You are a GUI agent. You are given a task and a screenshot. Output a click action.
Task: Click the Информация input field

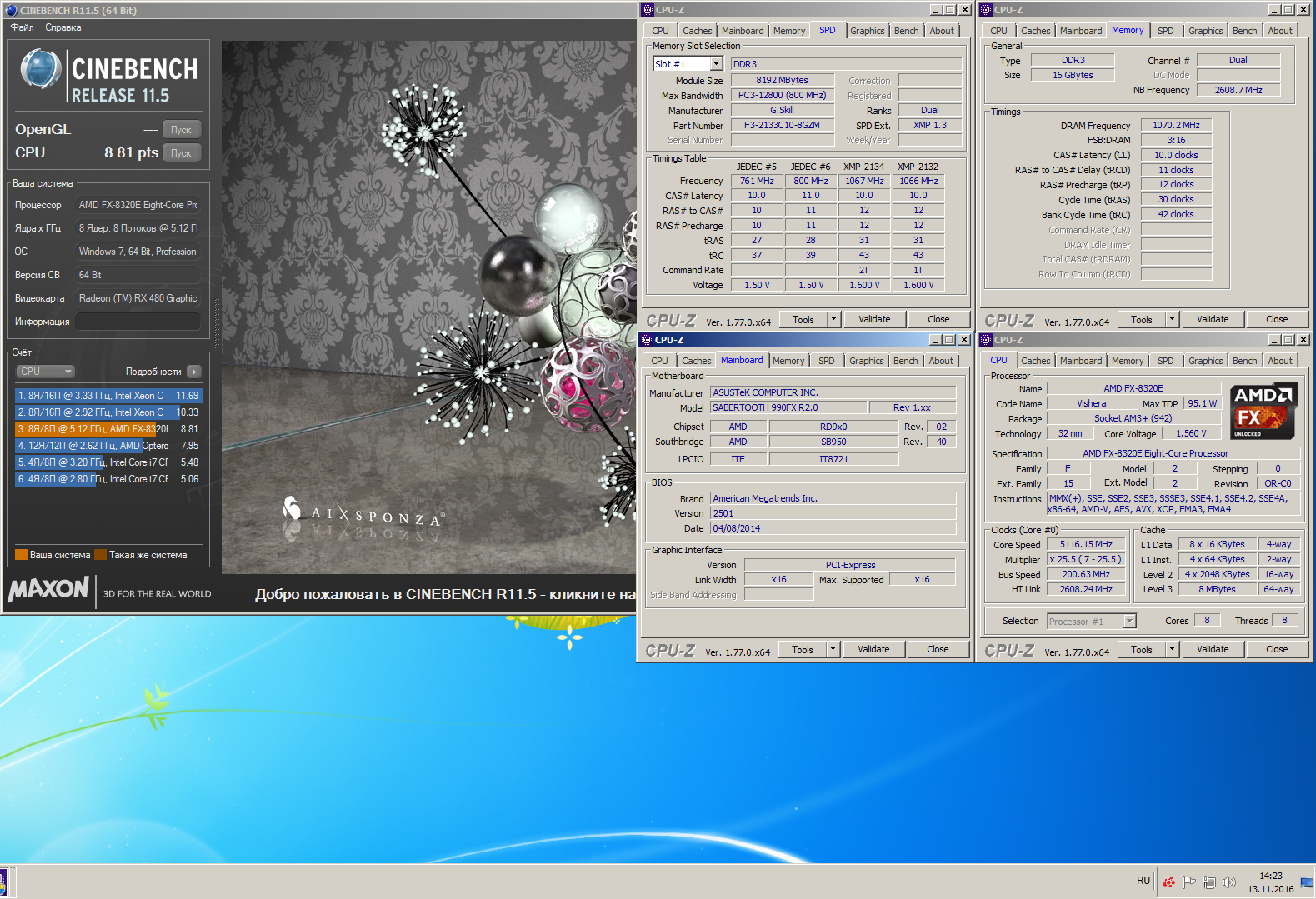coord(138,322)
